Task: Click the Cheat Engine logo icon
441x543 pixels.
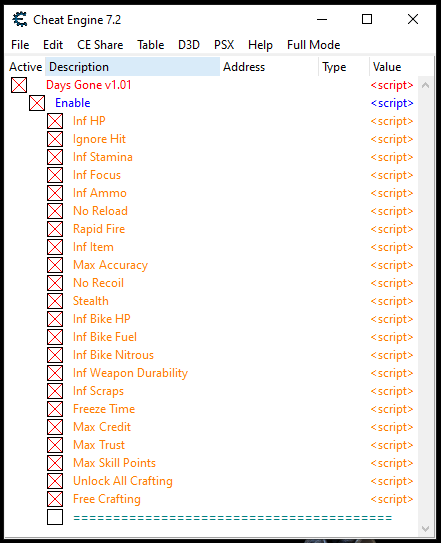Action: tap(20, 19)
